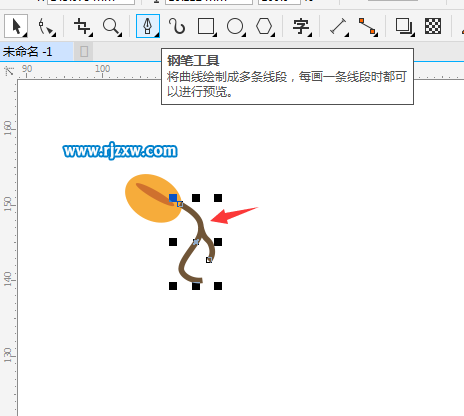Click the top-right black selection handle
The image size is (464, 416).
click(218, 198)
